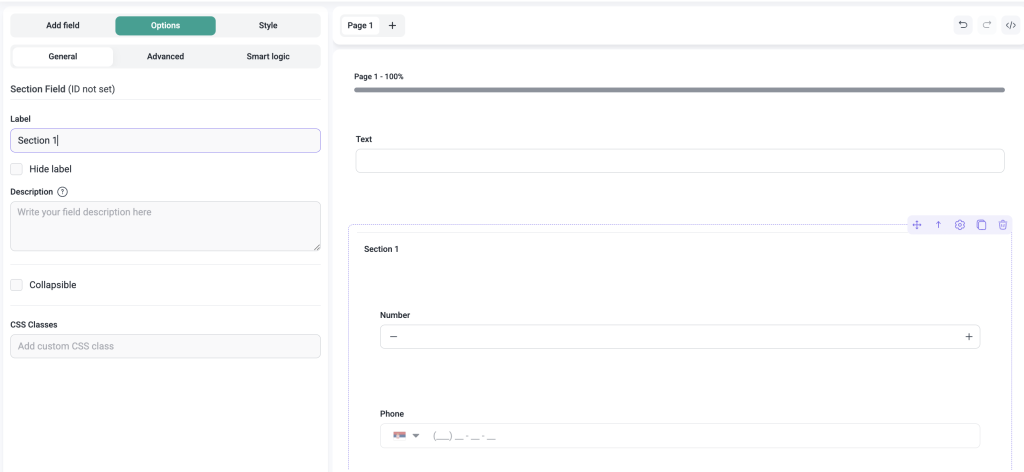Open the Smart logic sub-tab

pyautogui.click(x=268, y=57)
